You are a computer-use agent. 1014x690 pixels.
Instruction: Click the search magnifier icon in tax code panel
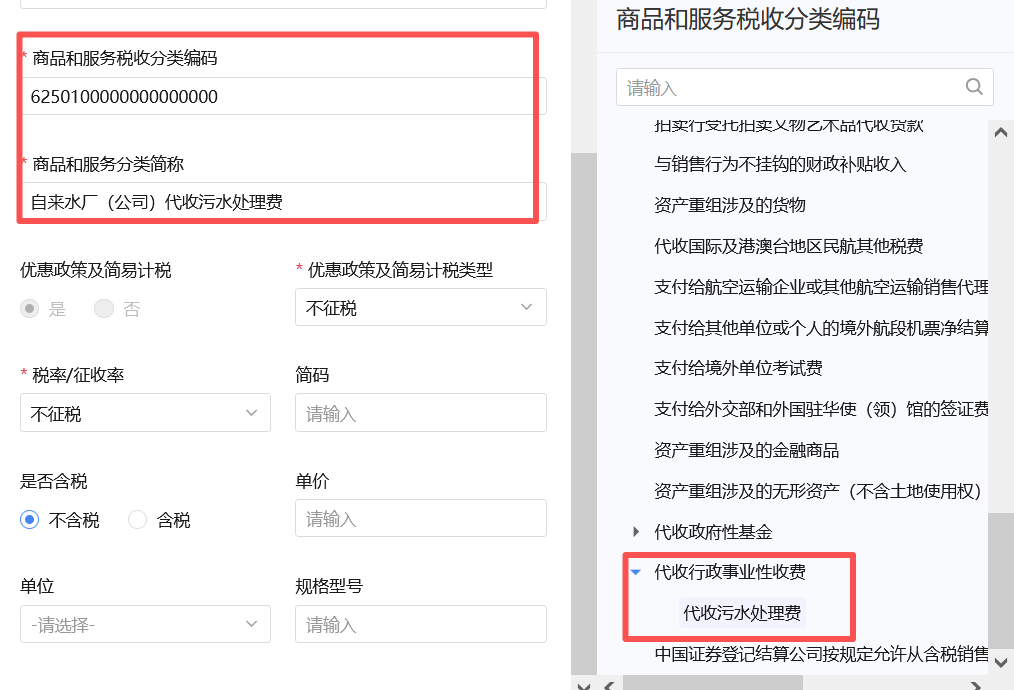tap(974, 87)
